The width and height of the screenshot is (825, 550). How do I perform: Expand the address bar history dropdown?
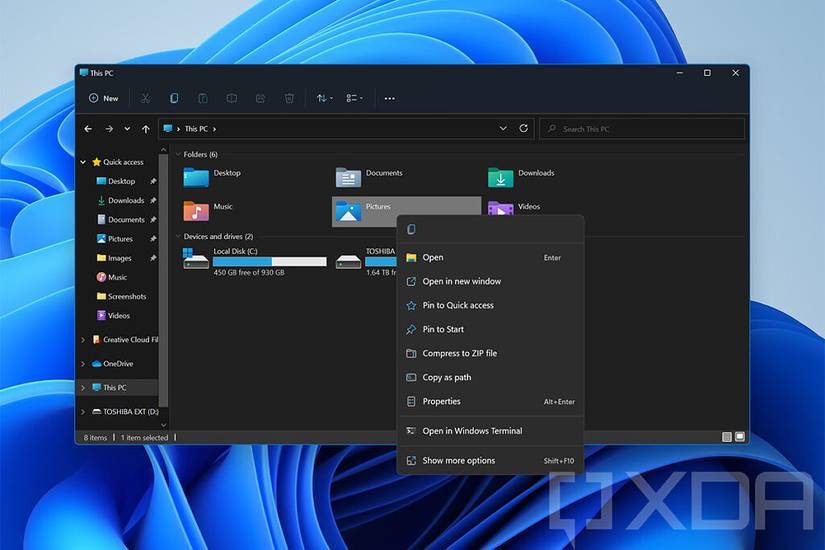[x=503, y=128]
